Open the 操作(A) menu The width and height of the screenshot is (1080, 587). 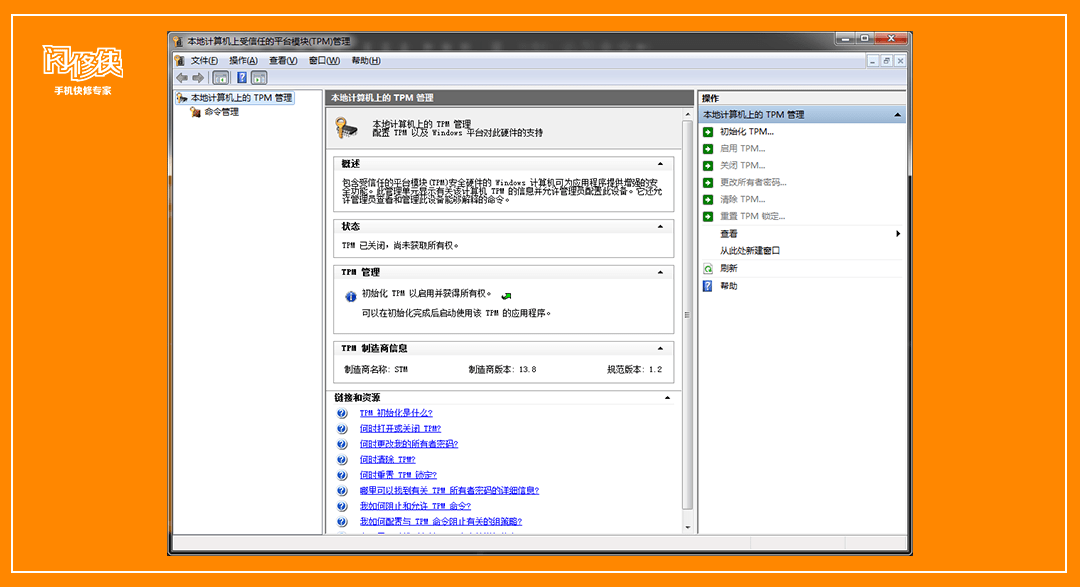(x=243, y=61)
